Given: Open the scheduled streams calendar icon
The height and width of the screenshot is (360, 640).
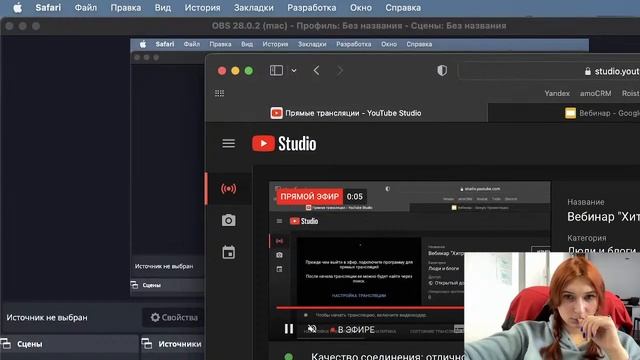Looking at the screenshot, I should coord(229,252).
